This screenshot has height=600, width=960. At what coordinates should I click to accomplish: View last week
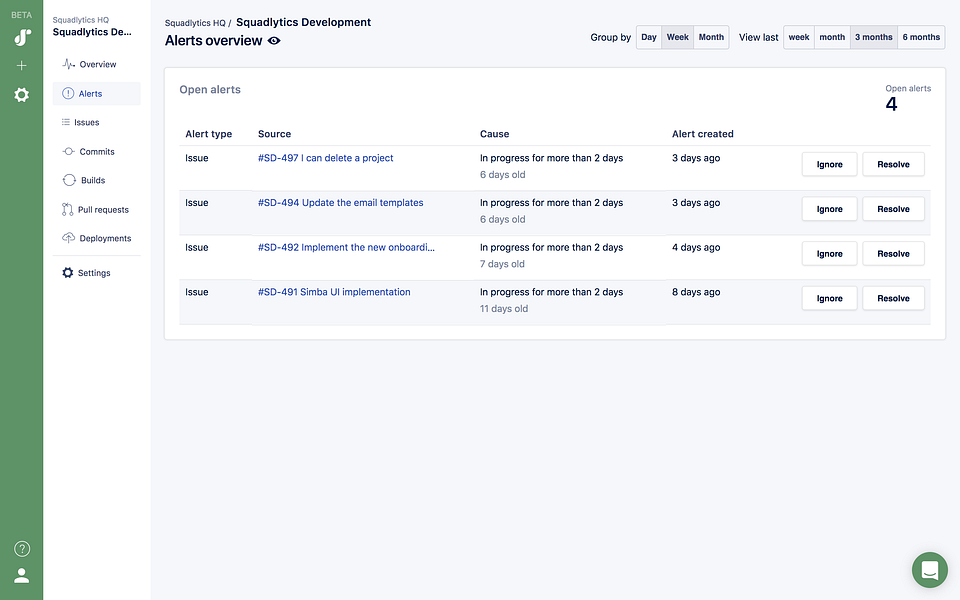point(798,37)
